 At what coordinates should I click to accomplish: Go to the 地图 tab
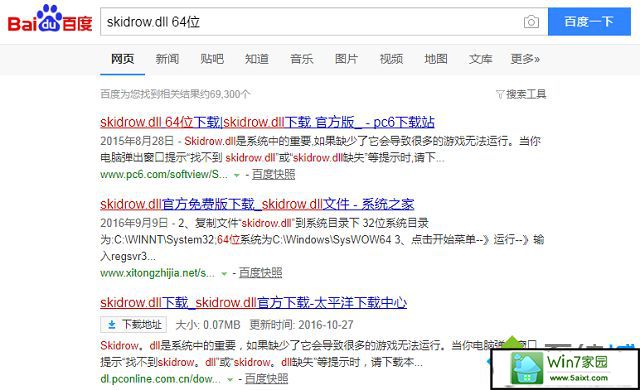[436, 59]
